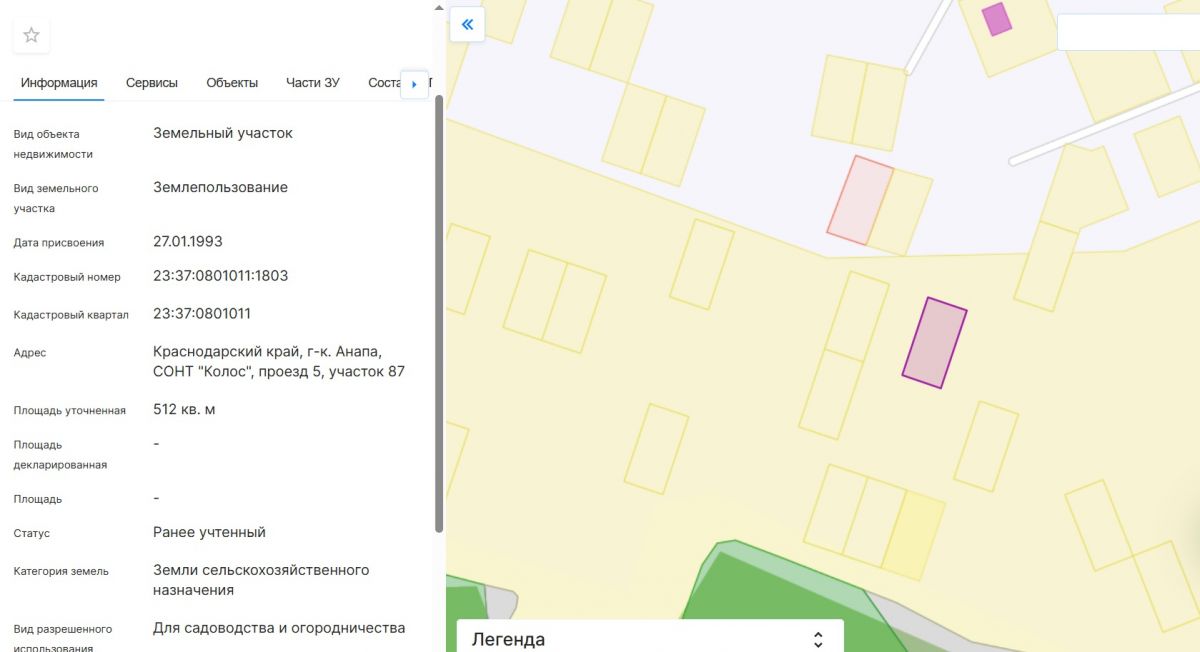Switch to the Сервисы tab

pyautogui.click(x=152, y=83)
